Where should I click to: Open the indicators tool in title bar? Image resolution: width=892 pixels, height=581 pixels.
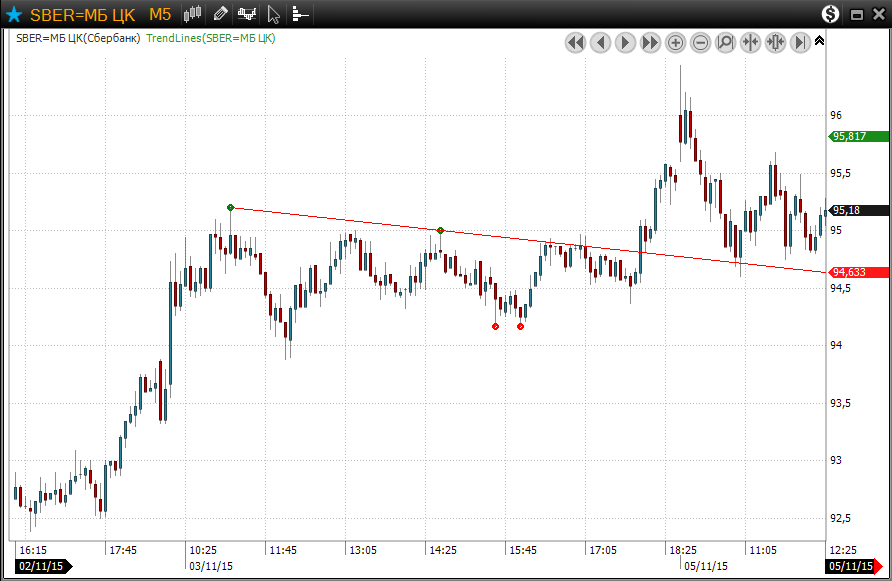coord(246,14)
